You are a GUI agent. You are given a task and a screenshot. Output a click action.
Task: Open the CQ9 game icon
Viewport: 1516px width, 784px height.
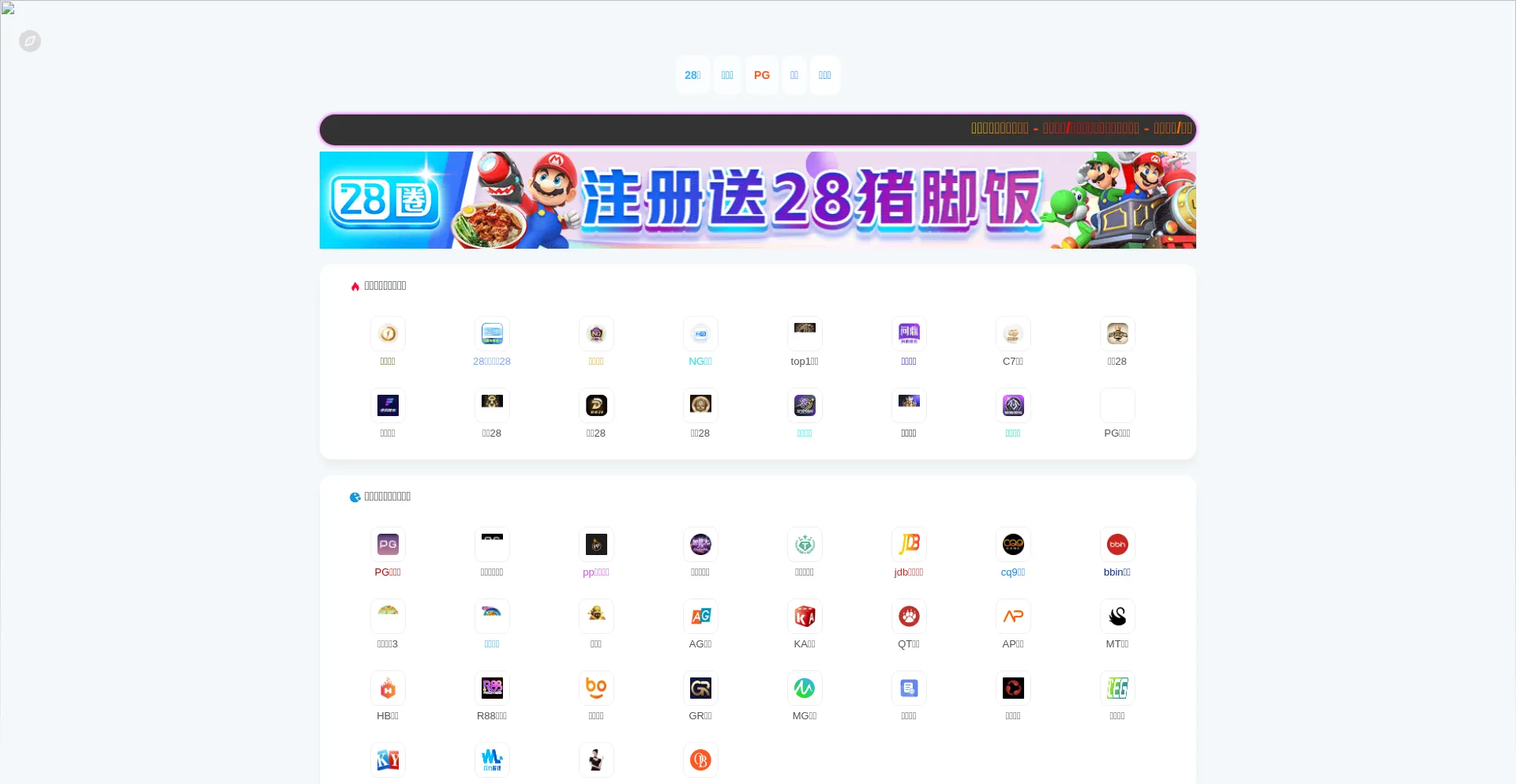coord(1013,544)
